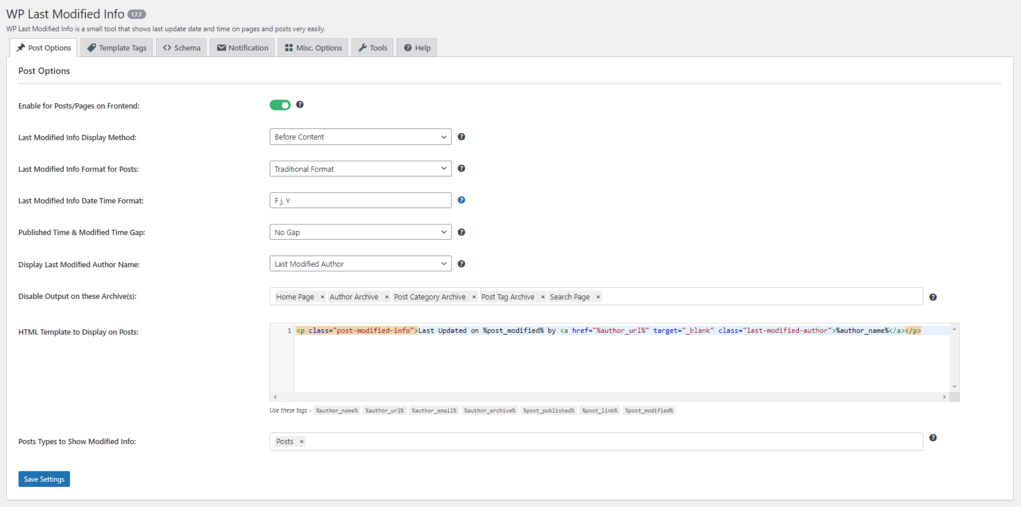This screenshot has width=1021, height=507.
Task: Open the Tools tab
Action: (373, 48)
